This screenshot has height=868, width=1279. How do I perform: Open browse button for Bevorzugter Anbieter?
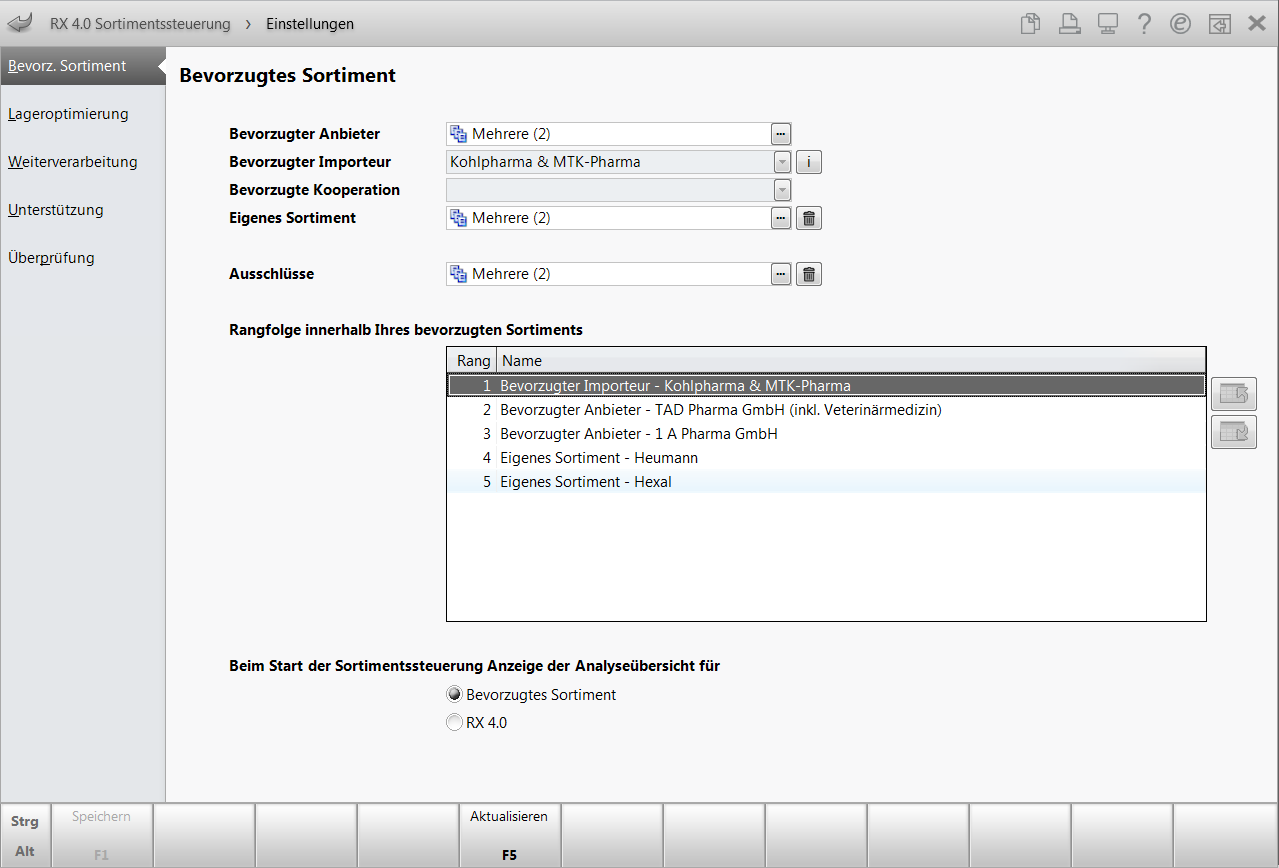click(x=781, y=134)
